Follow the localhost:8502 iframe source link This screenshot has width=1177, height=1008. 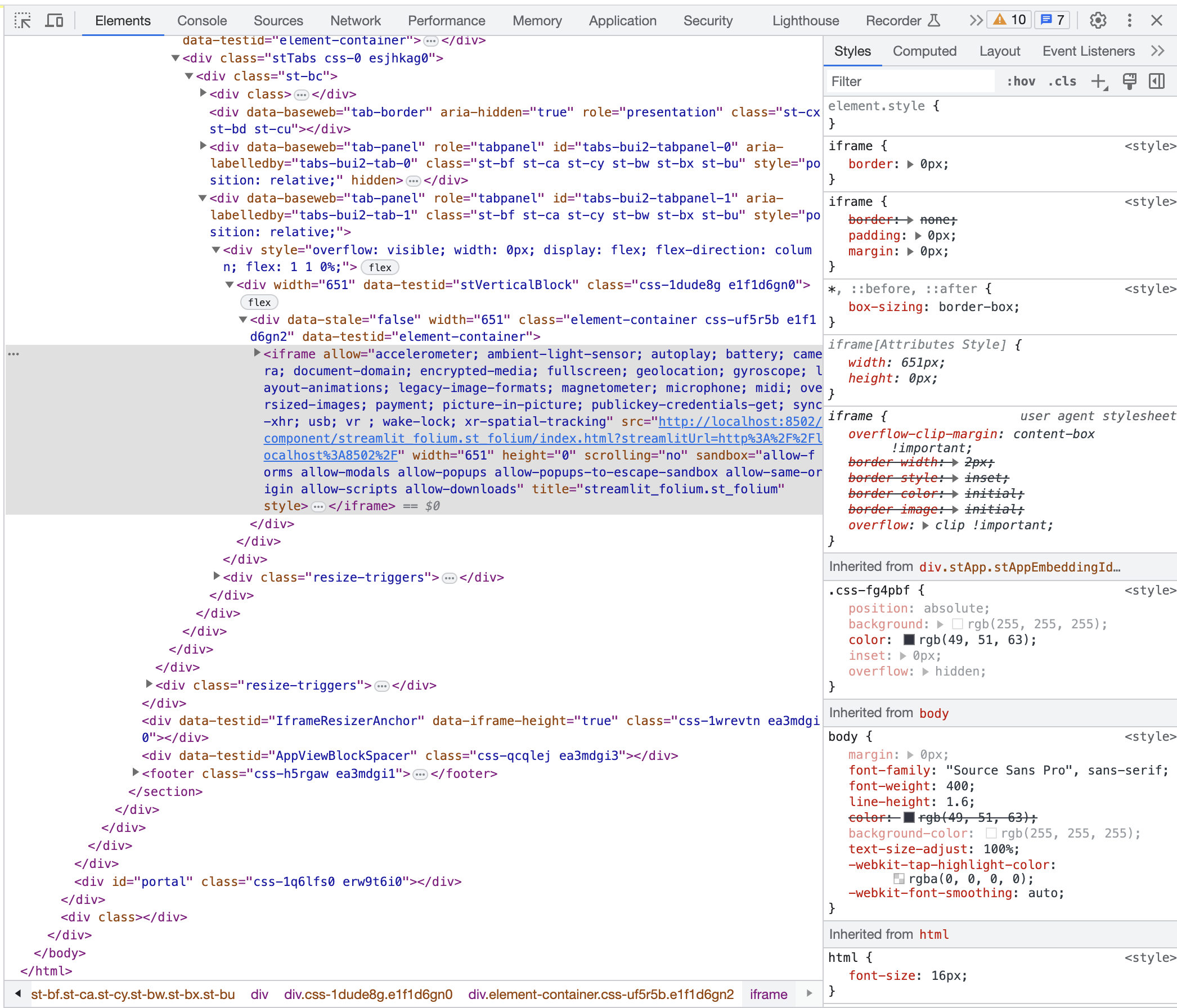[x=739, y=421]
